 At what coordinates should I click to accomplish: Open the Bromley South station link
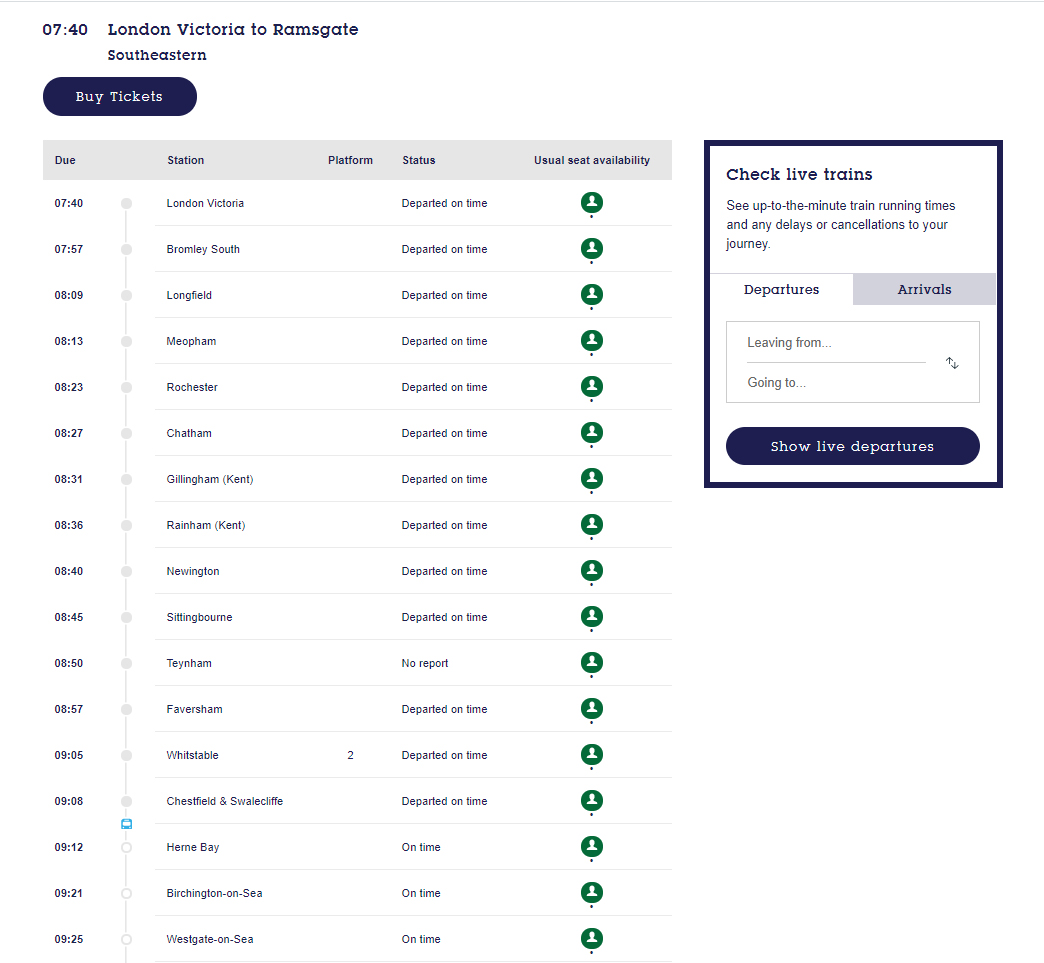203,249
